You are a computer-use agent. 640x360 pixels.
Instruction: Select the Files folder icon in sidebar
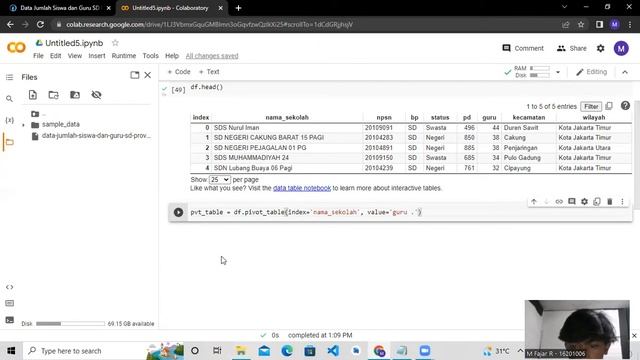point(9,142)
